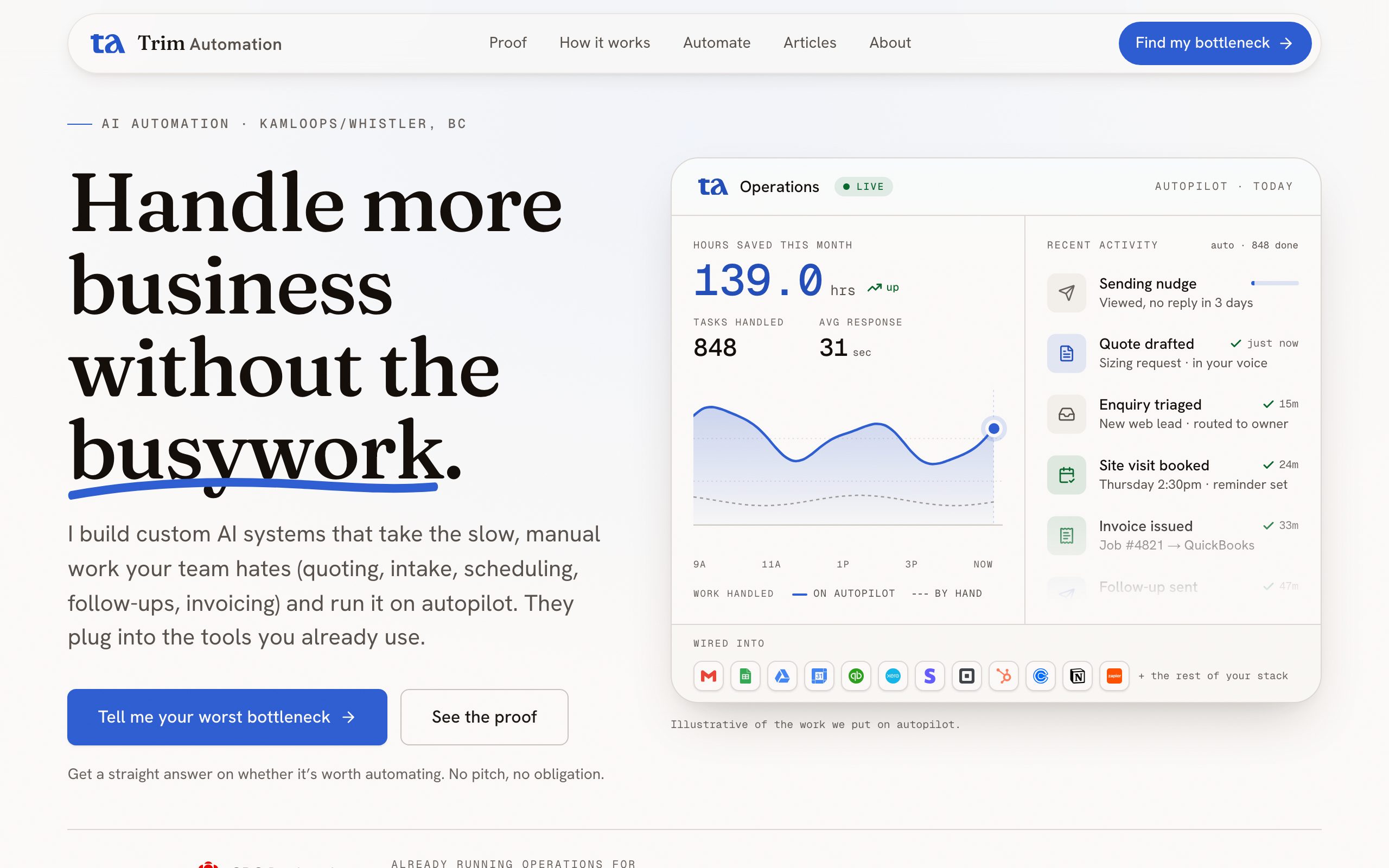Click Sizing request · in your voice text
Screen dimensions: 1389x868
1183,363
